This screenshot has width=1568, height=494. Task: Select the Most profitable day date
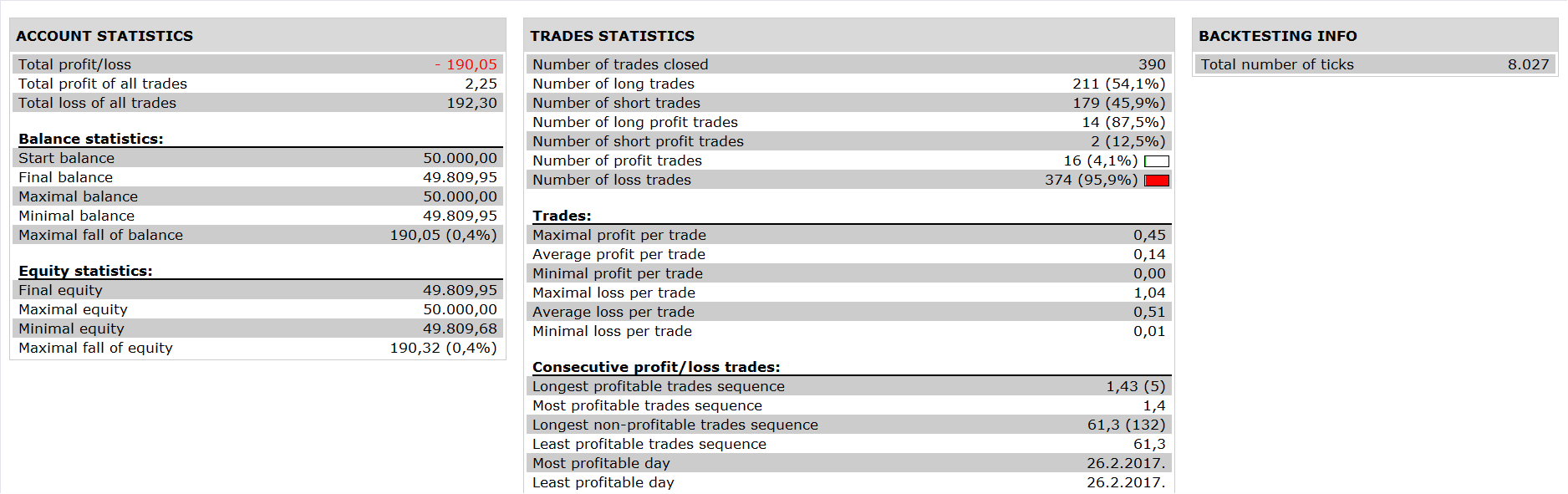coord(1126,463)
